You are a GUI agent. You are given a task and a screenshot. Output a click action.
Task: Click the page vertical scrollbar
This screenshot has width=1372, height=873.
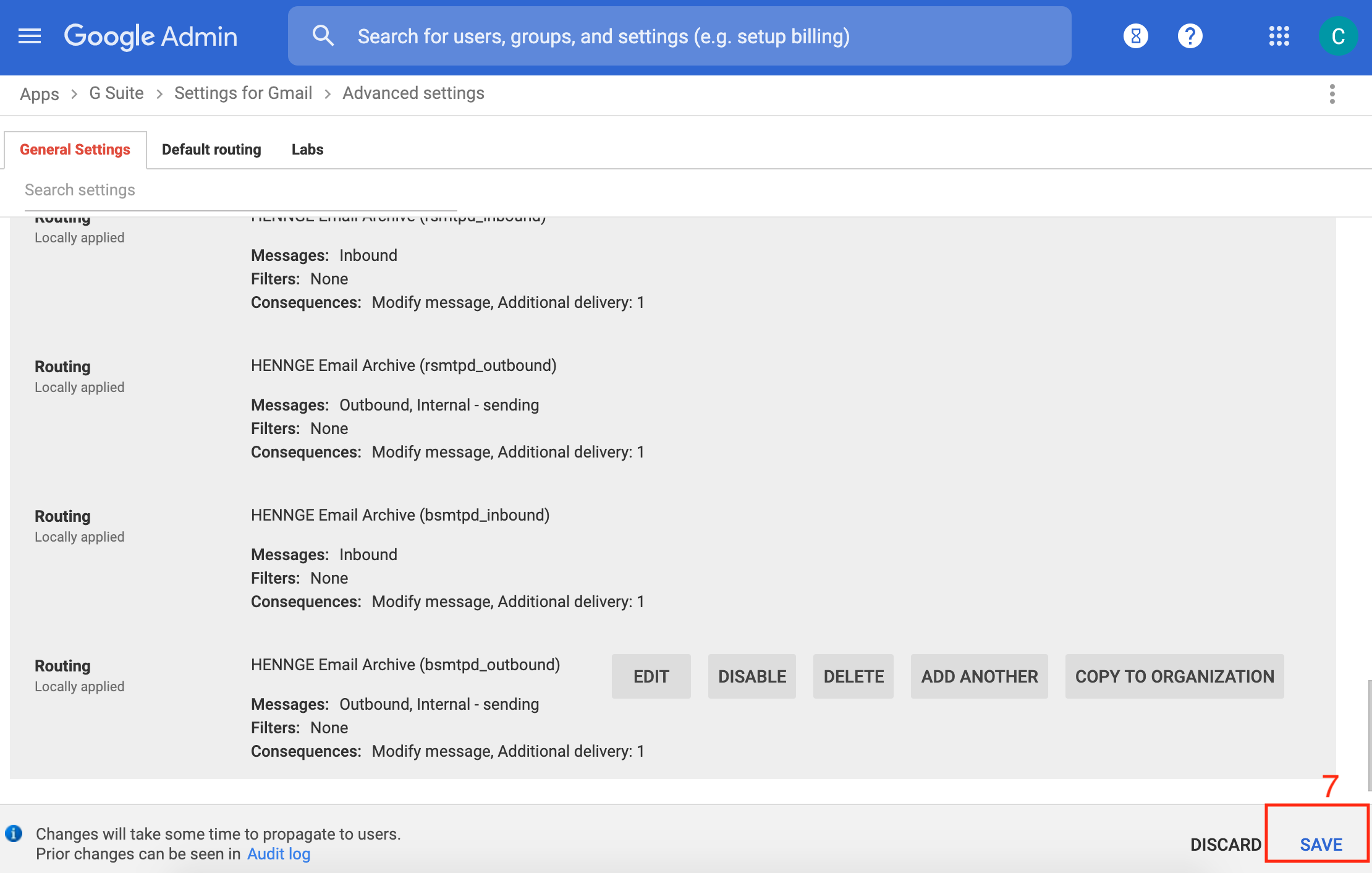pos(1370,736)
